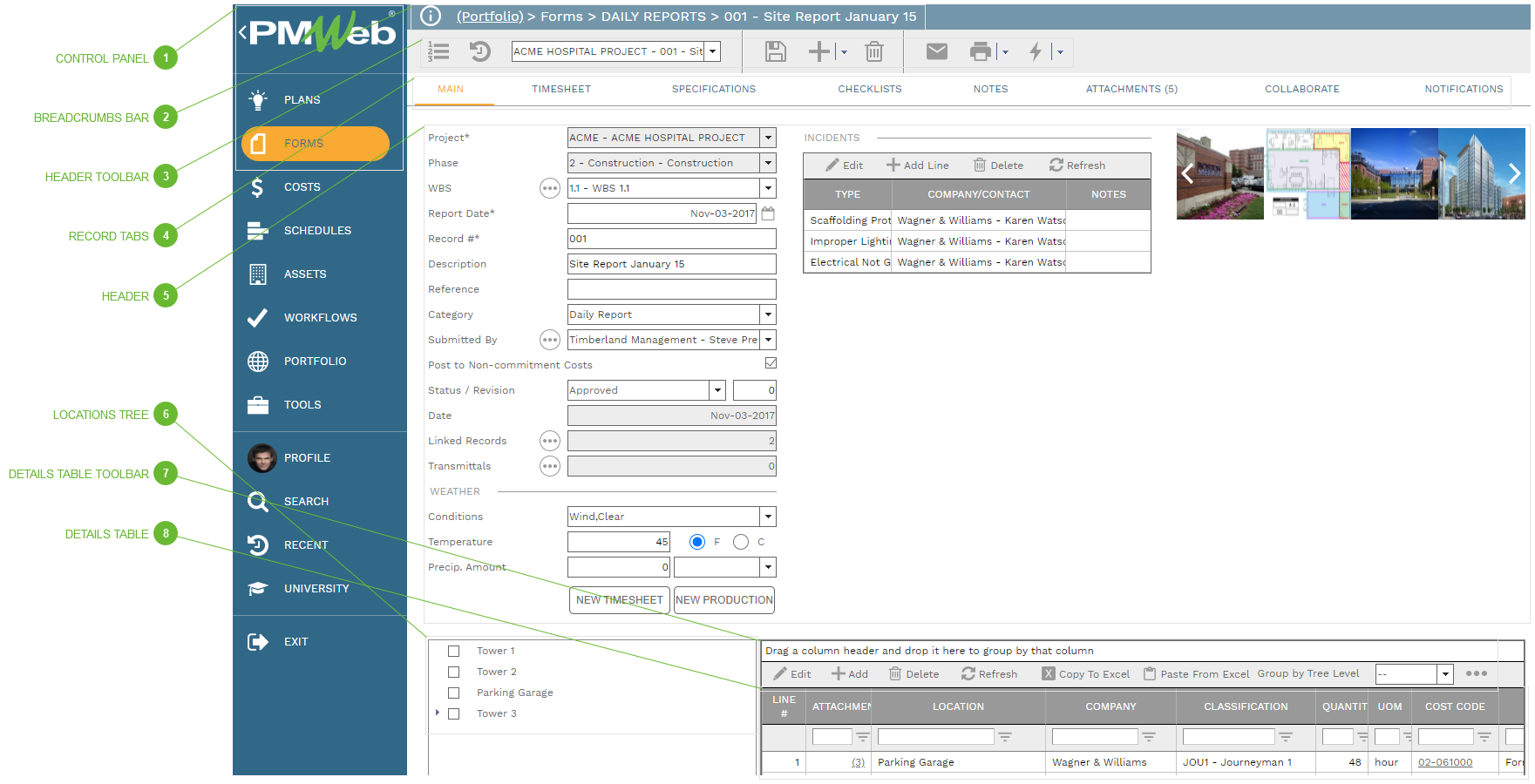Switch to the Timesheet tab
Screen dimensions: 1535x784
pyautogui.click(x=560, y=89)
